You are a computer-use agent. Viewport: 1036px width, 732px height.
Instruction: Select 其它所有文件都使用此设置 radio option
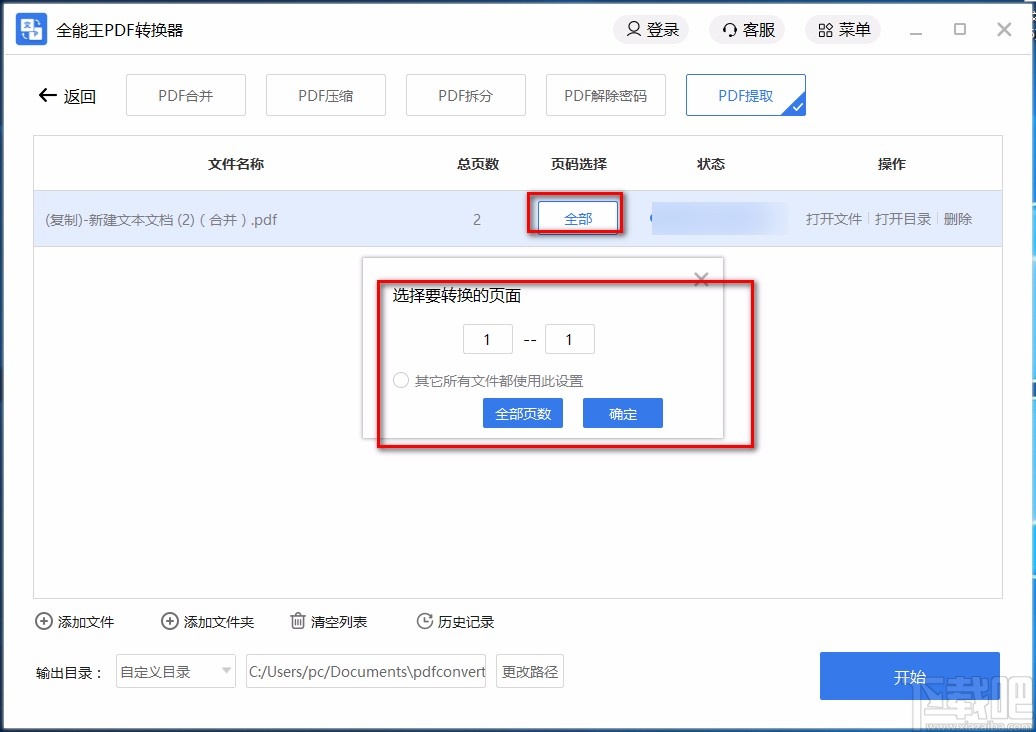pyautogui.click(x=400, y=380)
